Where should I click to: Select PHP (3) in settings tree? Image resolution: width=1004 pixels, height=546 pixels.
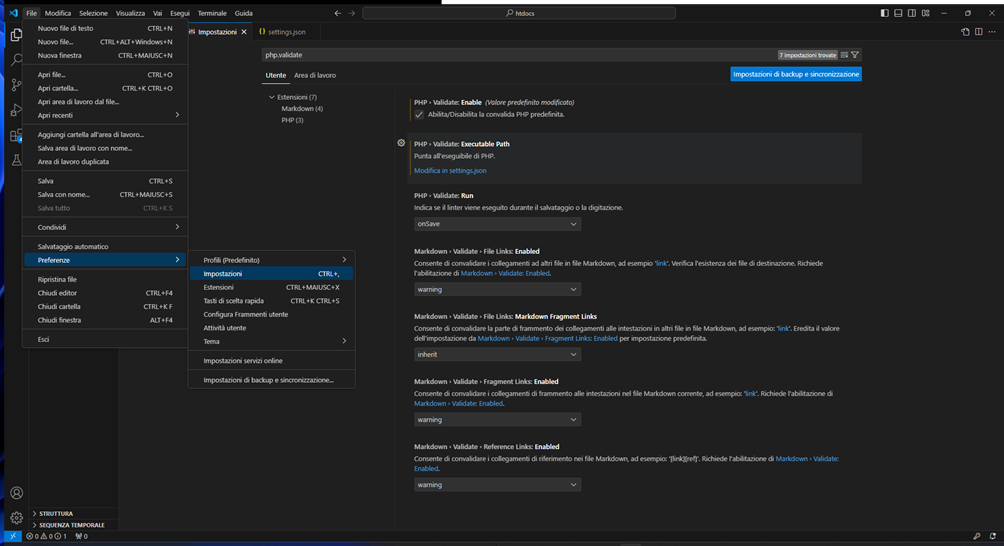(x=293, y=120)
